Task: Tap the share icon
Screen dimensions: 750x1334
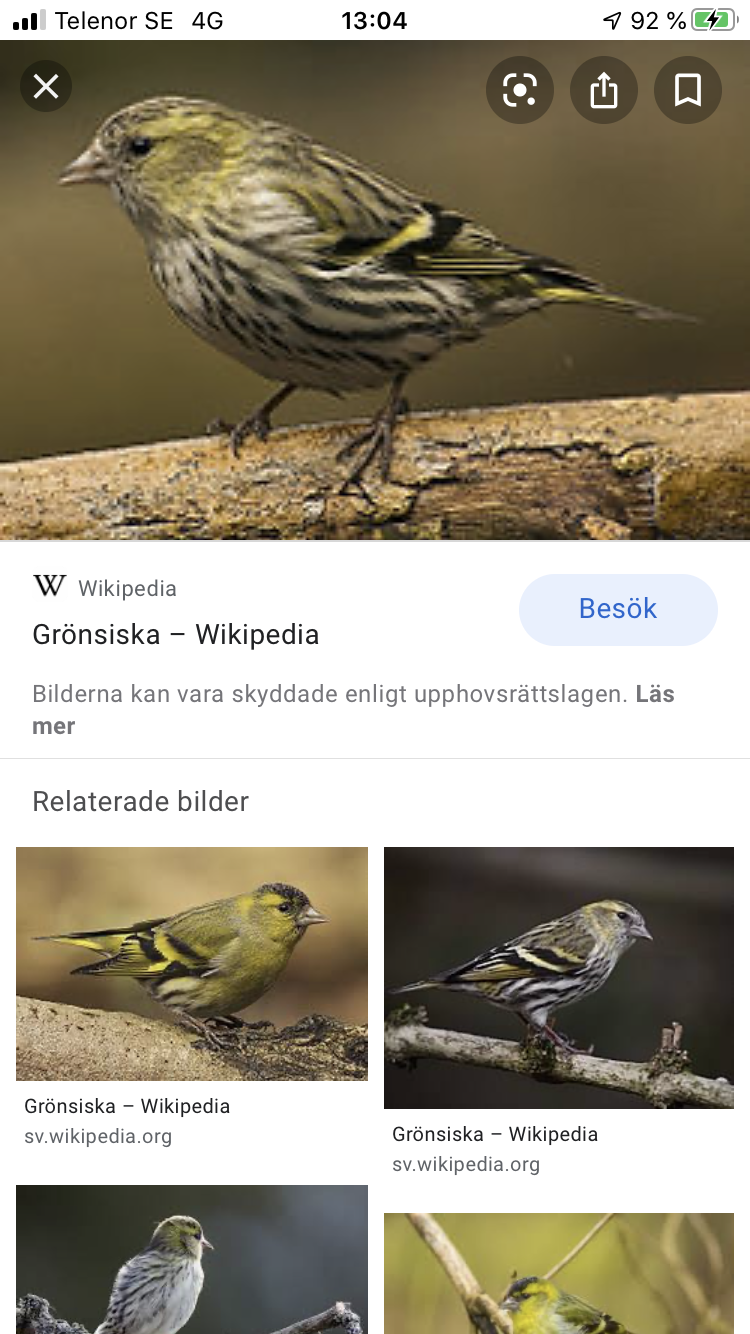Action: [x=604, y=90]
